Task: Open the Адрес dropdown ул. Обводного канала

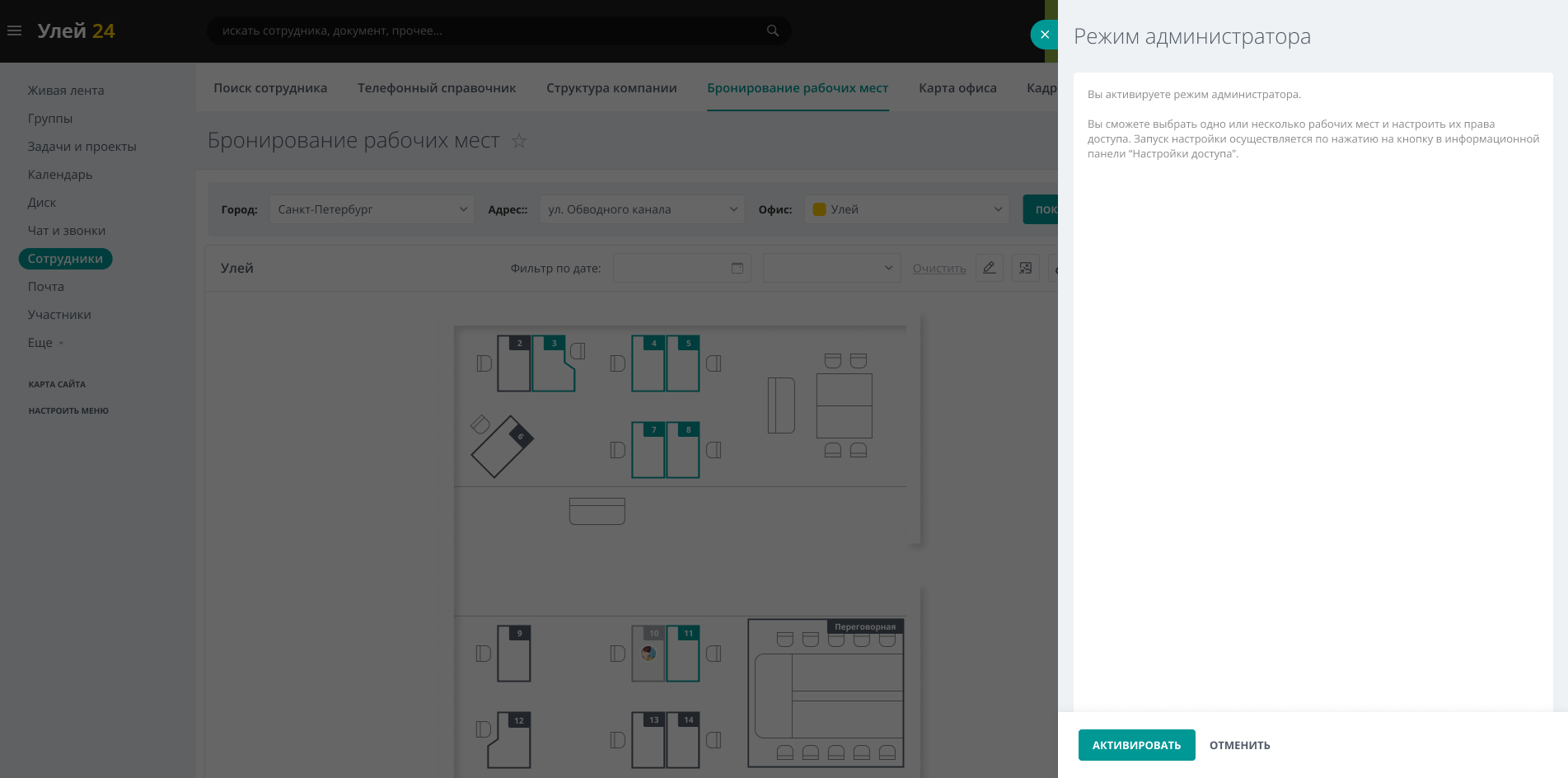Action: tap(642, 209)
